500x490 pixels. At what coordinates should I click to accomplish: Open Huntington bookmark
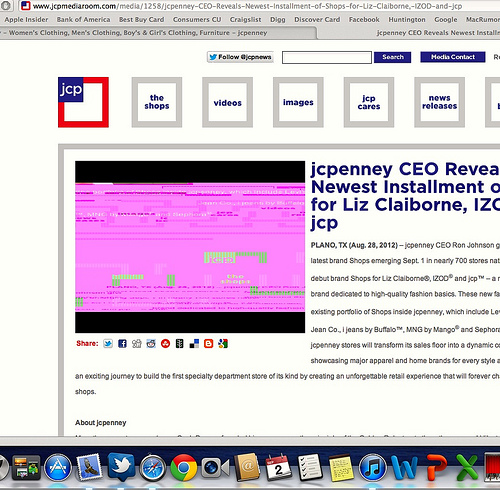[407, 20]
